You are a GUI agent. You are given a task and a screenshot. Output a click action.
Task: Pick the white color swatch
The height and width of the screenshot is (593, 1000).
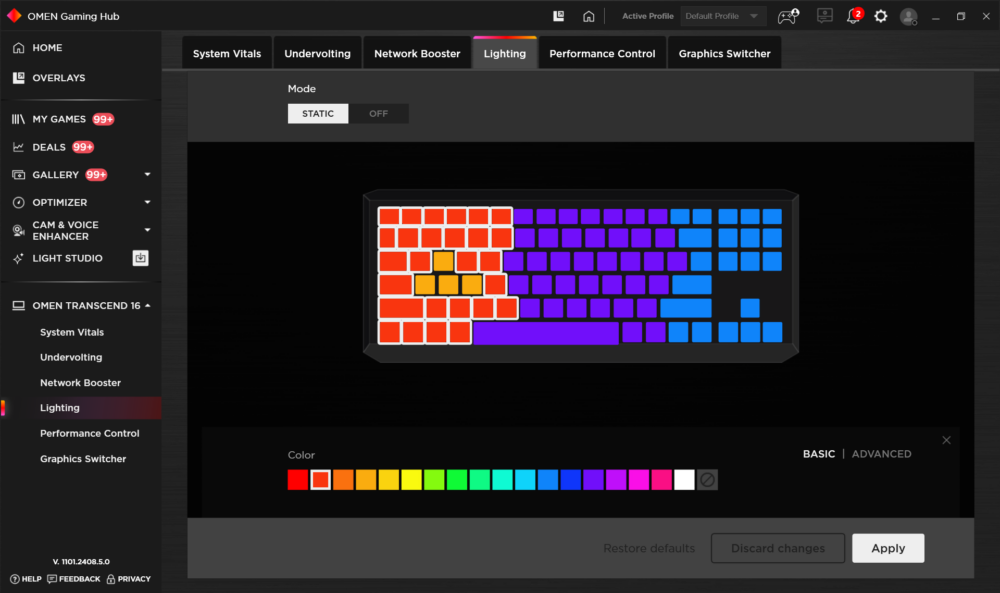coord(684,480)
